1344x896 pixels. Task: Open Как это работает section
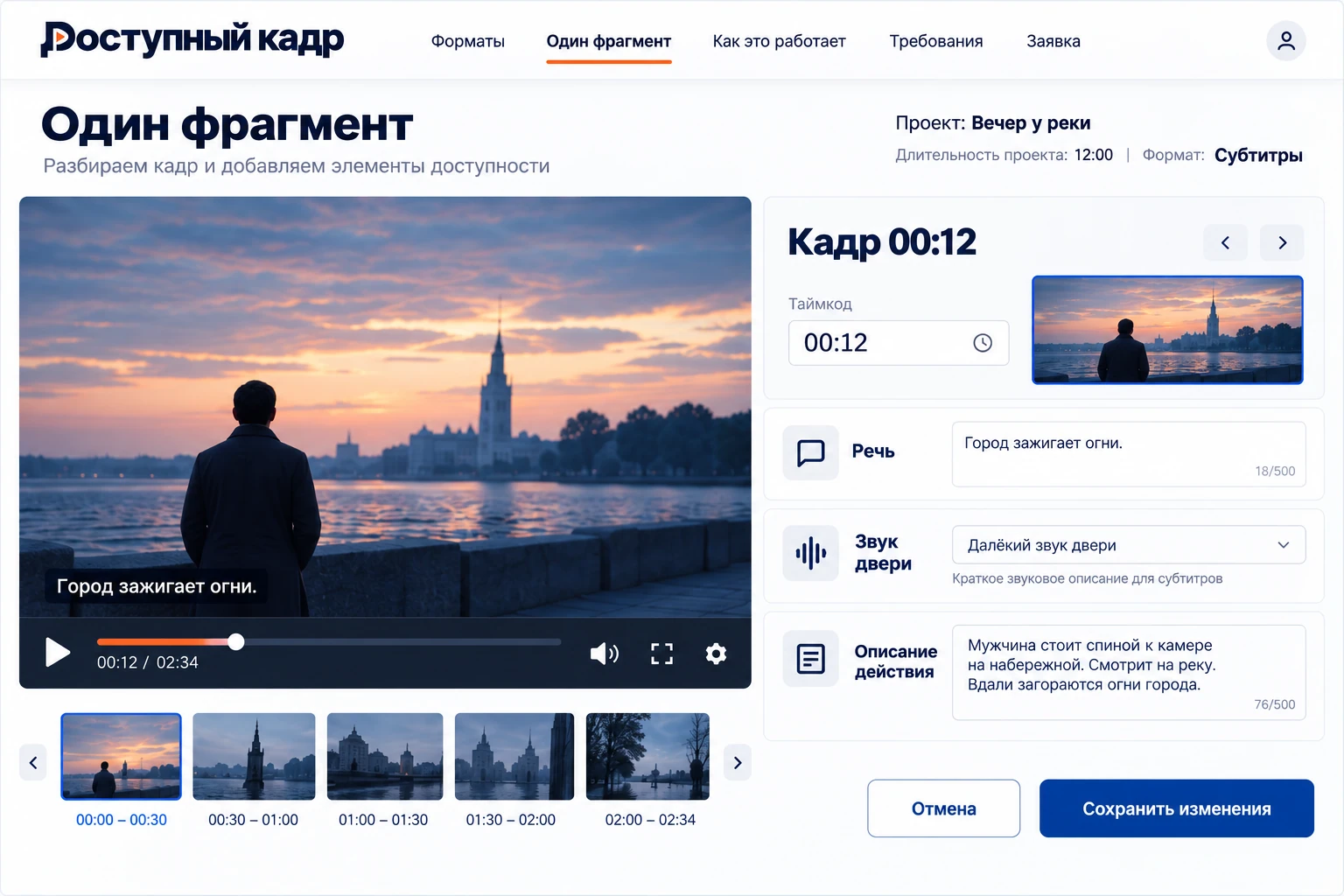[x=779, y=41]
